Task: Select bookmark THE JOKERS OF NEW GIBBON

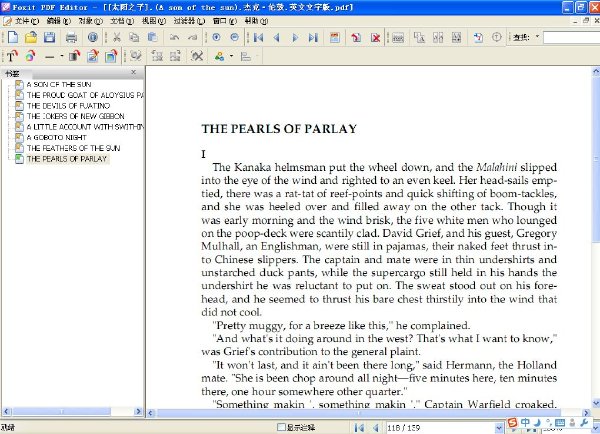Action: 75,116
